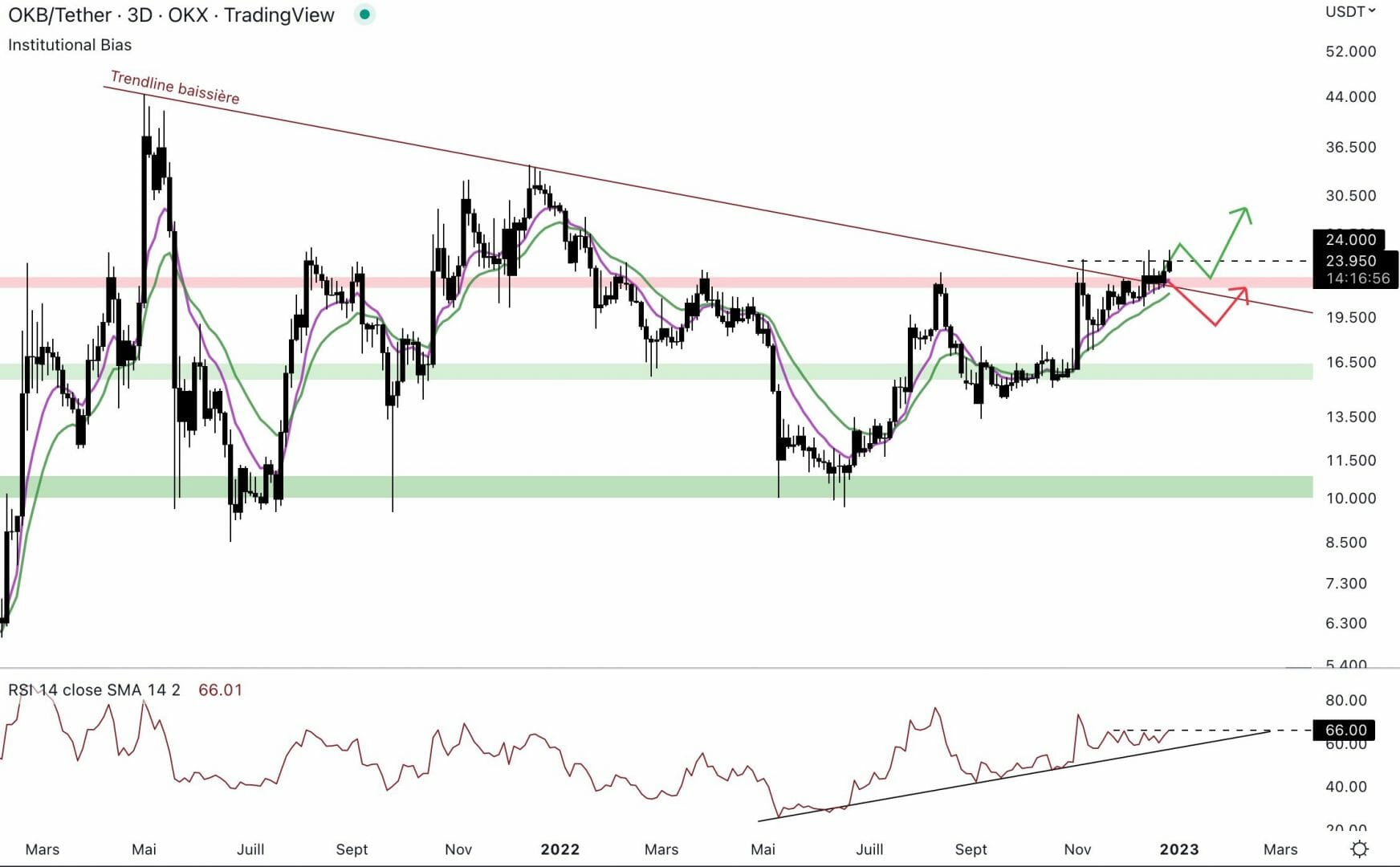Open the USDT currency dropdown
1400x867 pixels.
point(1349,11)
